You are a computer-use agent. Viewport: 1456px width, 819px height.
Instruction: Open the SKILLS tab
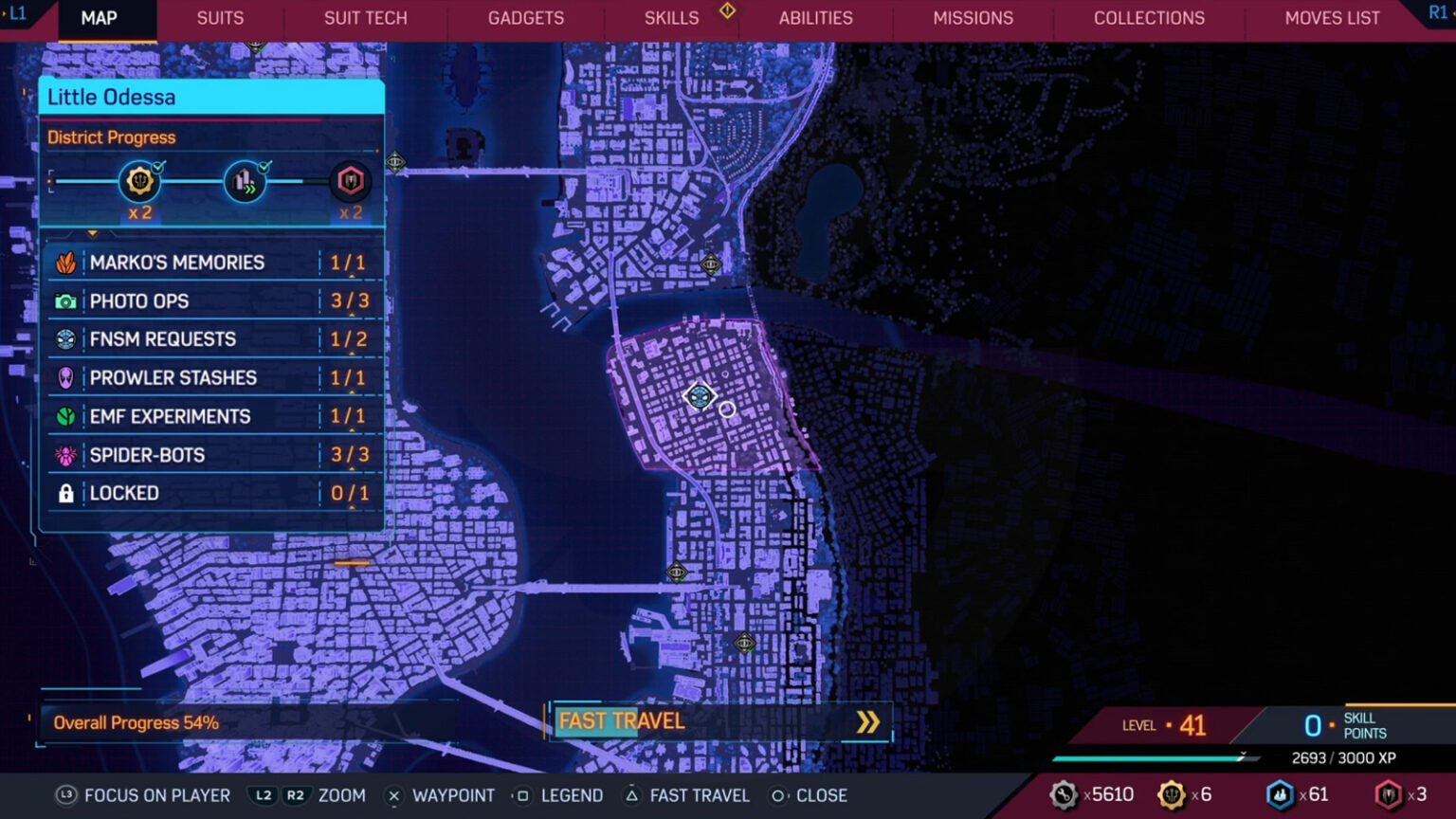click(671, 18)
